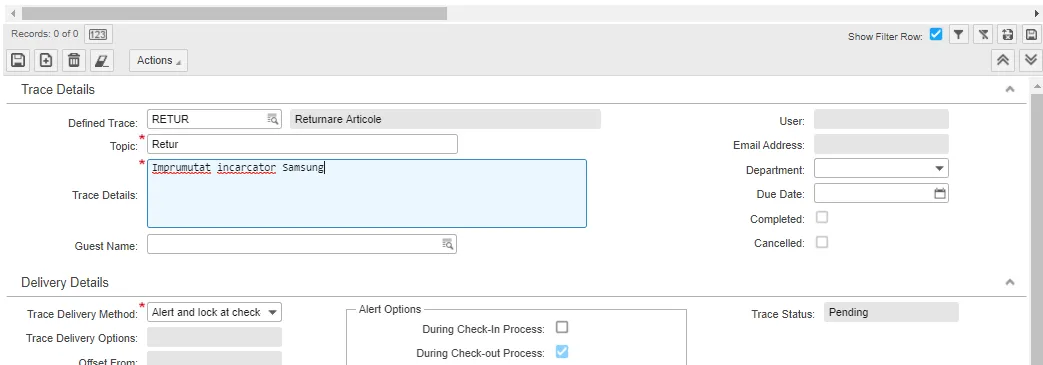Delete the record with the trash icon
1043x365 pixels.
tap(73, 60)
